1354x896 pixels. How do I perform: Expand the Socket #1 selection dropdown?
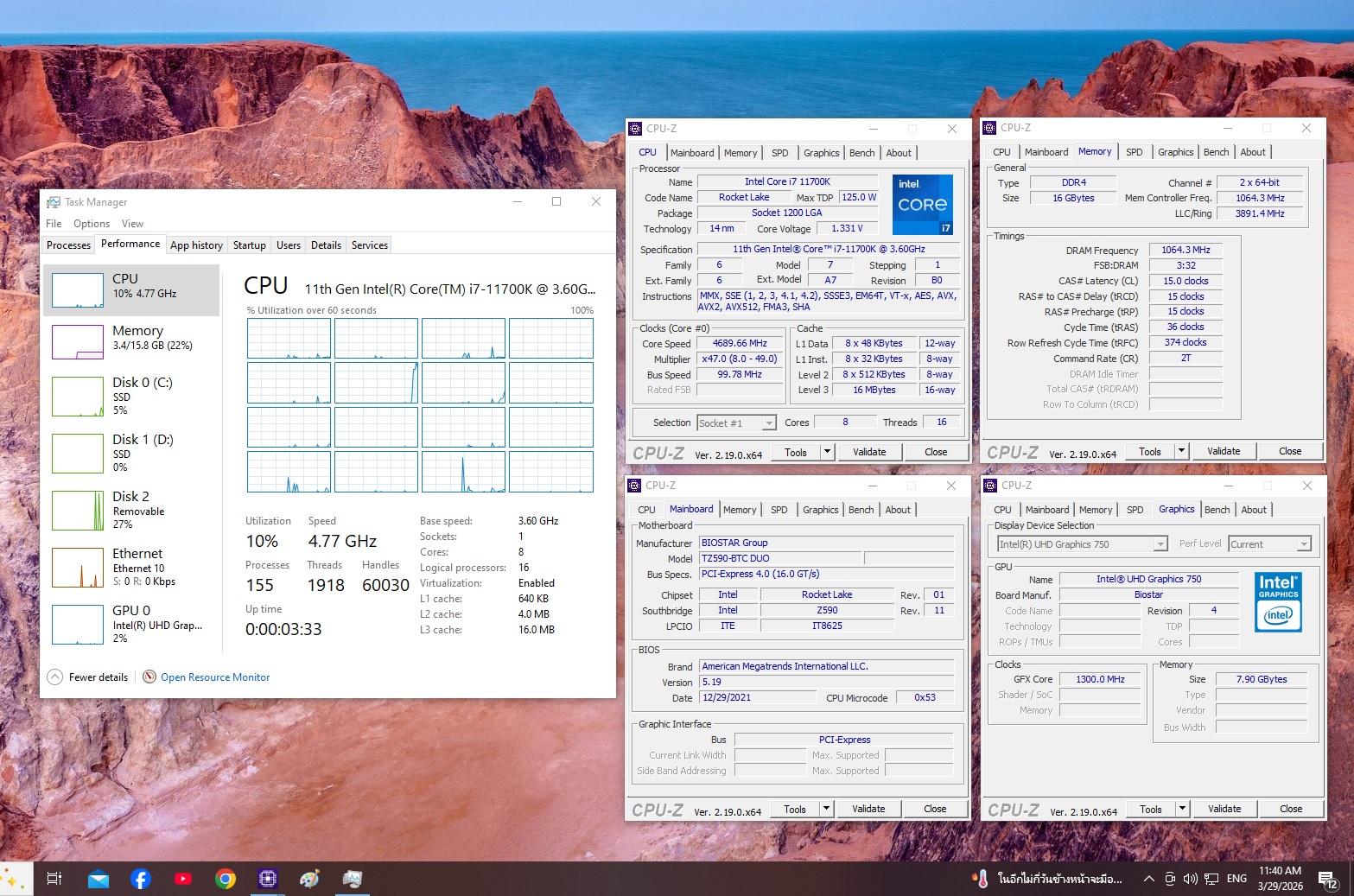coord(768,423)
